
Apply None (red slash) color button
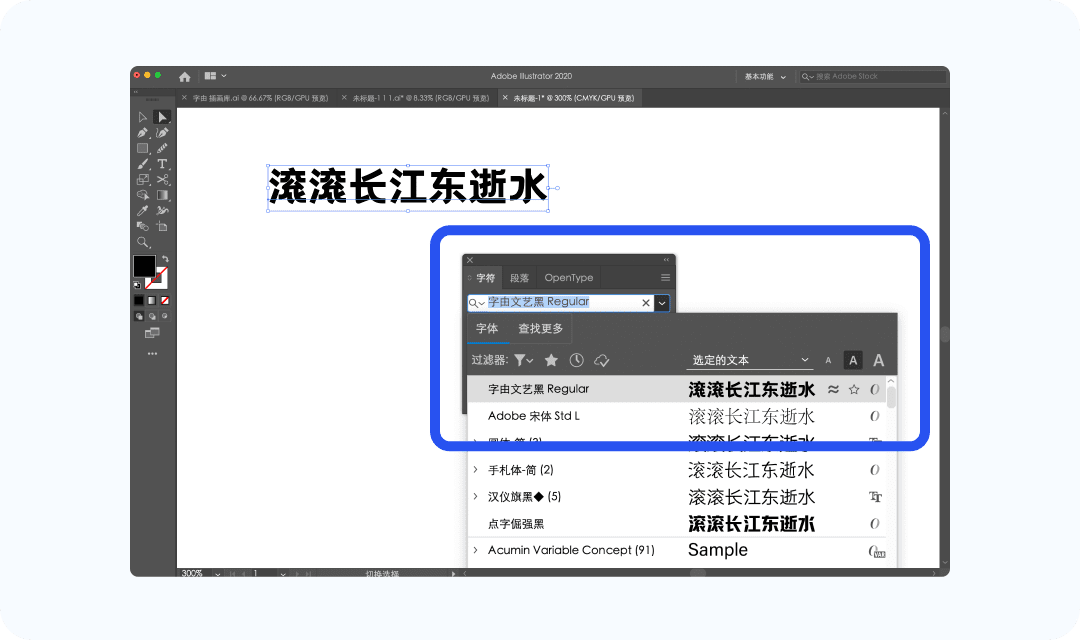pos(165,300)
